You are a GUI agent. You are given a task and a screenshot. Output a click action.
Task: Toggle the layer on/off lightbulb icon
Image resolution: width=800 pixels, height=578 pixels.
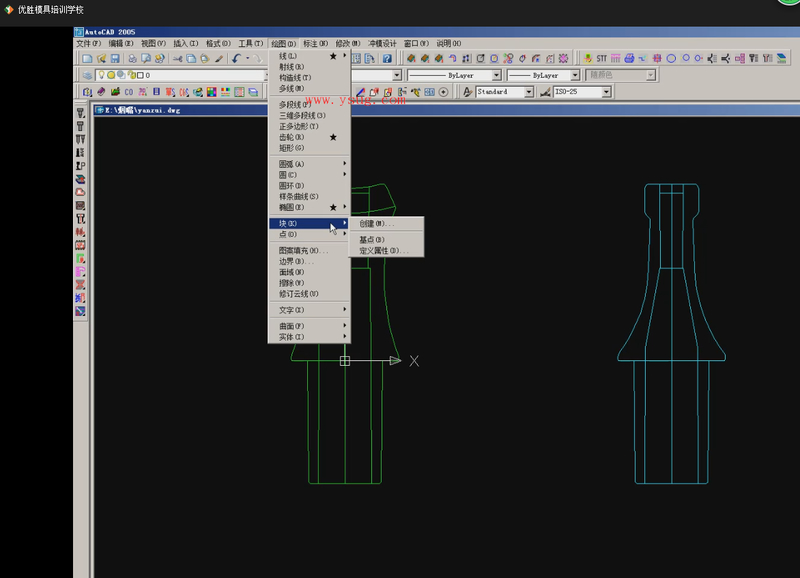pos(102,75)
